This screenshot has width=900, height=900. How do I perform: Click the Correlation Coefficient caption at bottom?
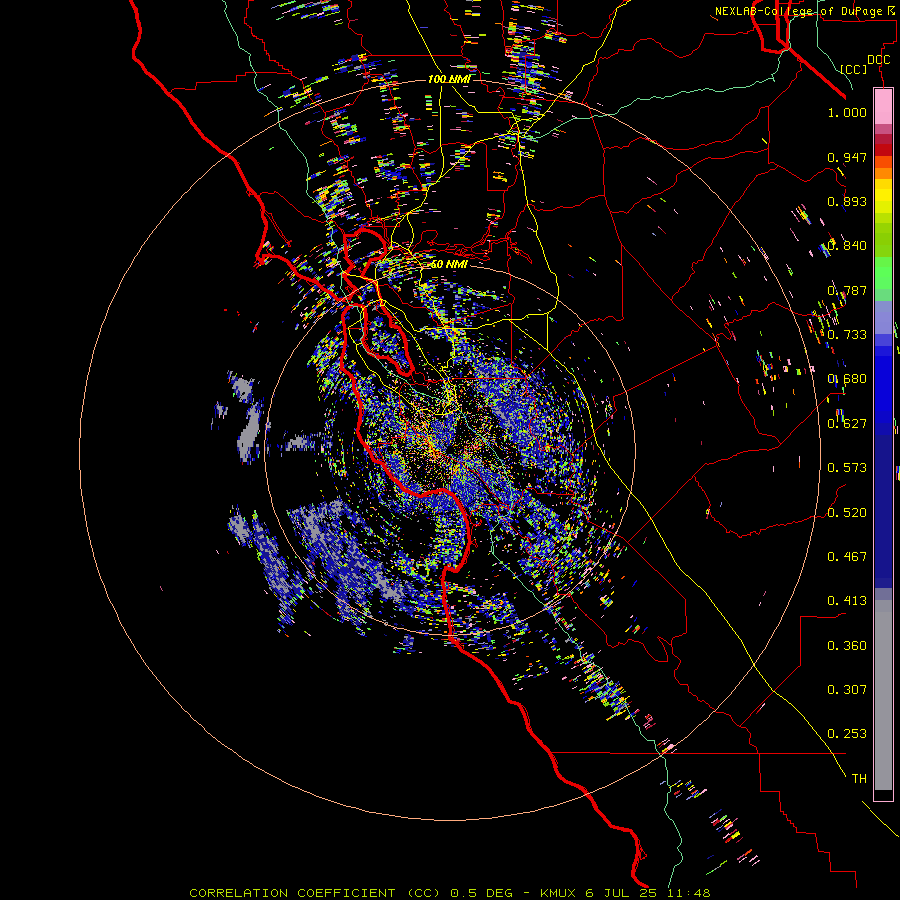450,893
